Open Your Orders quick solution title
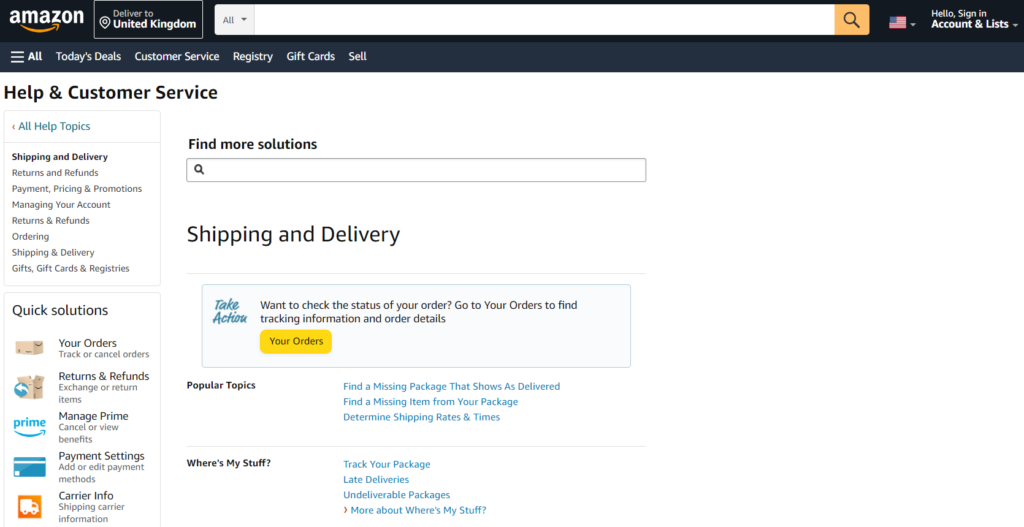This screenshot has height=527, width=1024. pyautogui.click(x=88, y=343)
